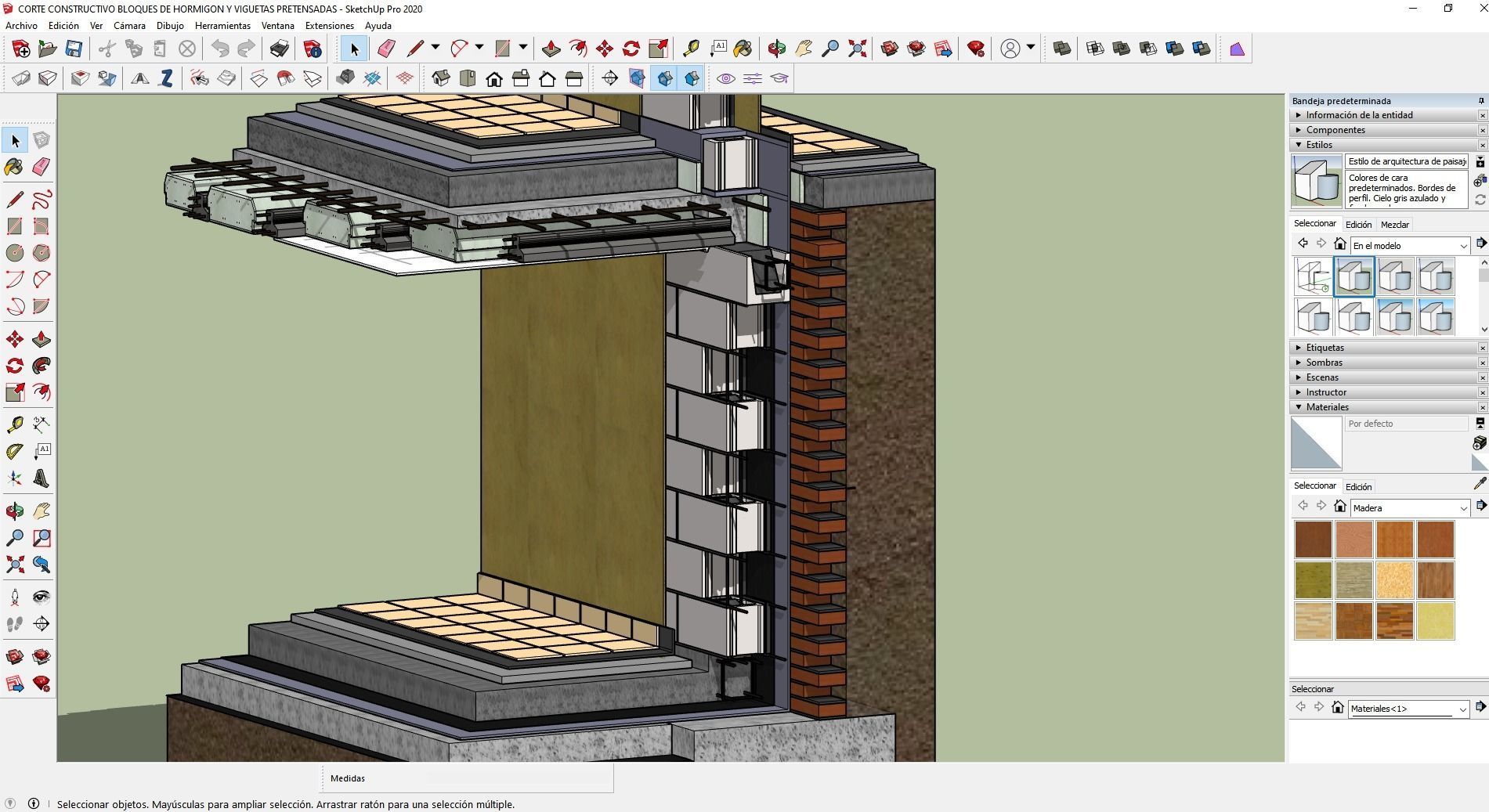1489x812 pixels.
Task: Click the default material preview thumbnail
Action: click(x=1316, y=443)
